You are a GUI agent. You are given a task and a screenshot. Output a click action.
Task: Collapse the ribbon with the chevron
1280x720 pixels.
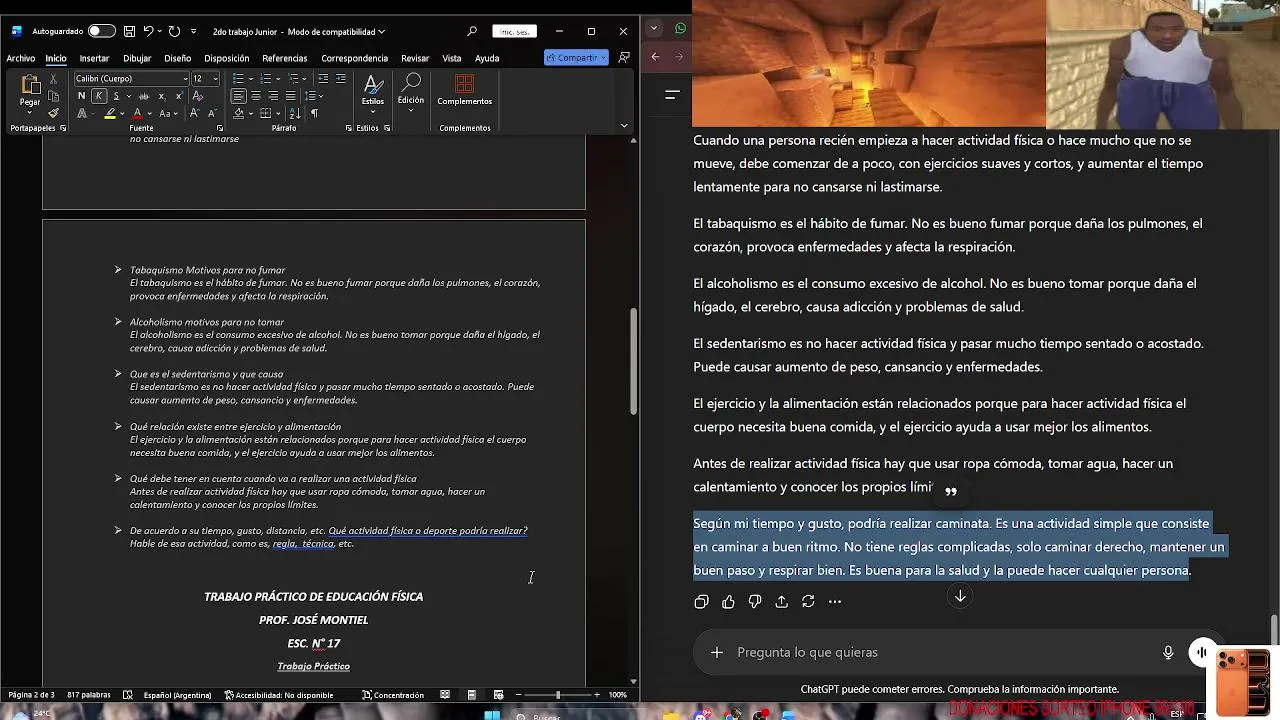click(x=624, y=125)
